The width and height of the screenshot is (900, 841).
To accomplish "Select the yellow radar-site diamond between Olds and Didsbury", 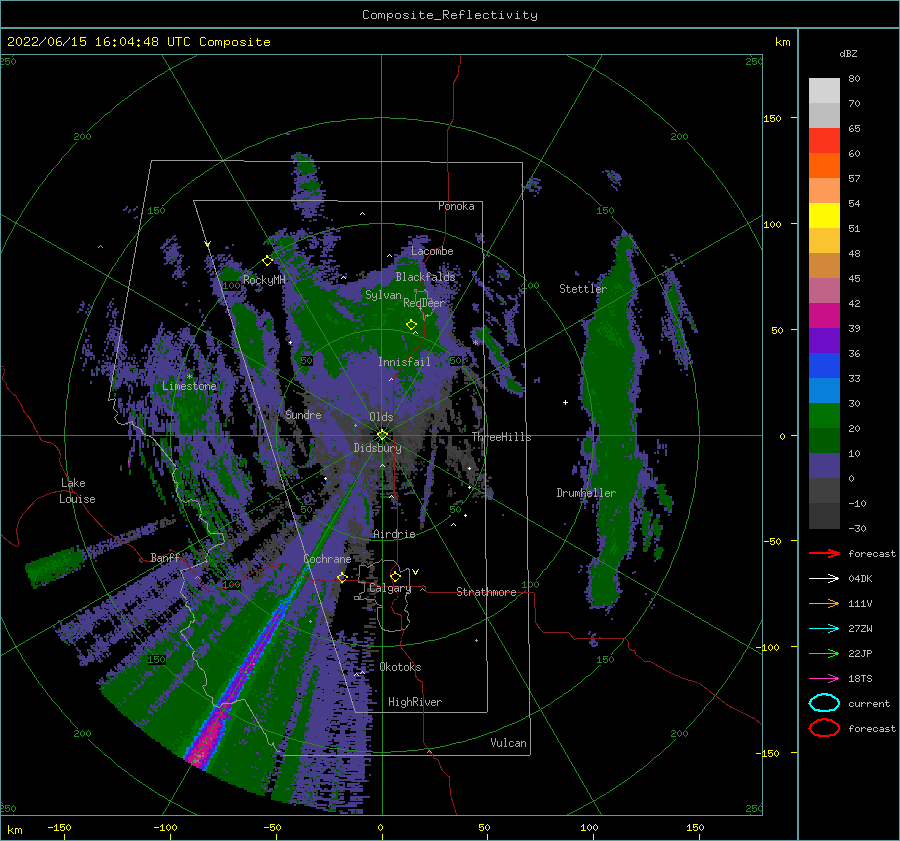I will point(382,435).
